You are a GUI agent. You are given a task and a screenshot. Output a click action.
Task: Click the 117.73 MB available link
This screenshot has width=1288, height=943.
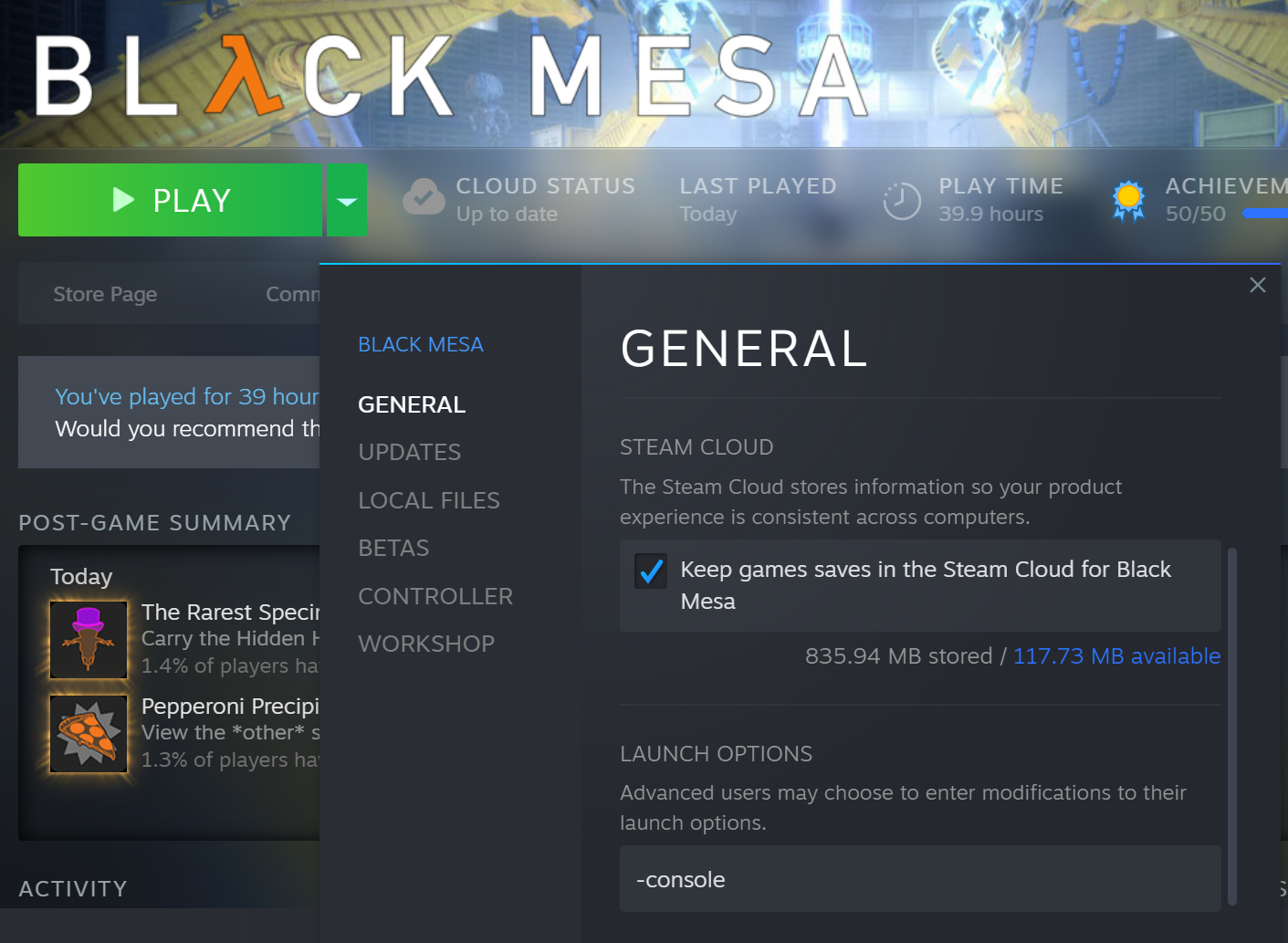coord(1116,655)
